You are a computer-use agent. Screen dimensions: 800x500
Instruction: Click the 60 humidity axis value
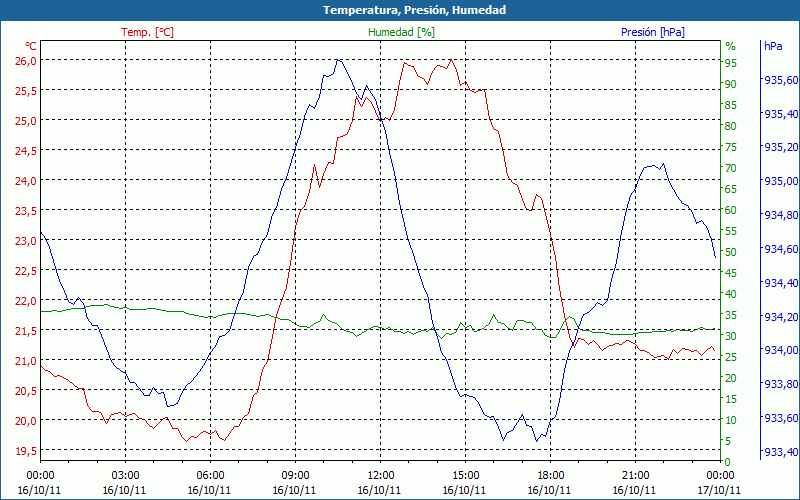click(731, 210)
